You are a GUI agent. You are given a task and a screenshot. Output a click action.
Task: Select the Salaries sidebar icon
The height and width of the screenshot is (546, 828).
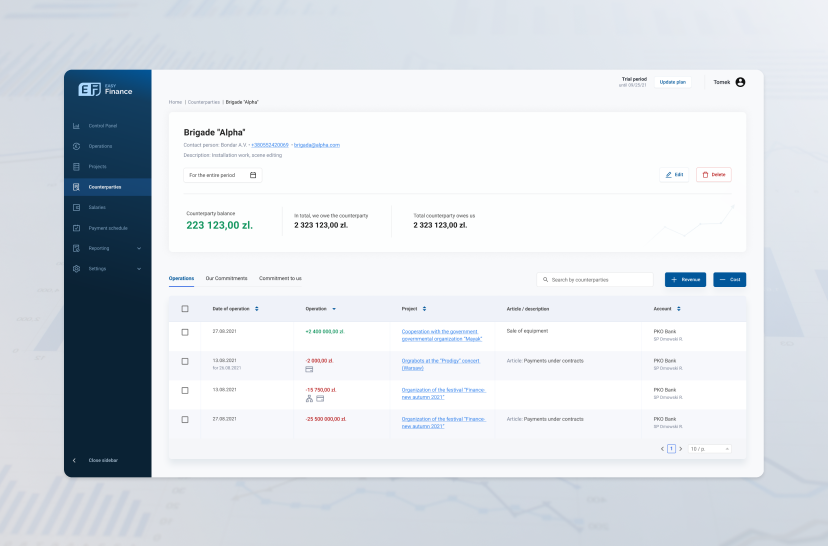(x=77, y=207)
